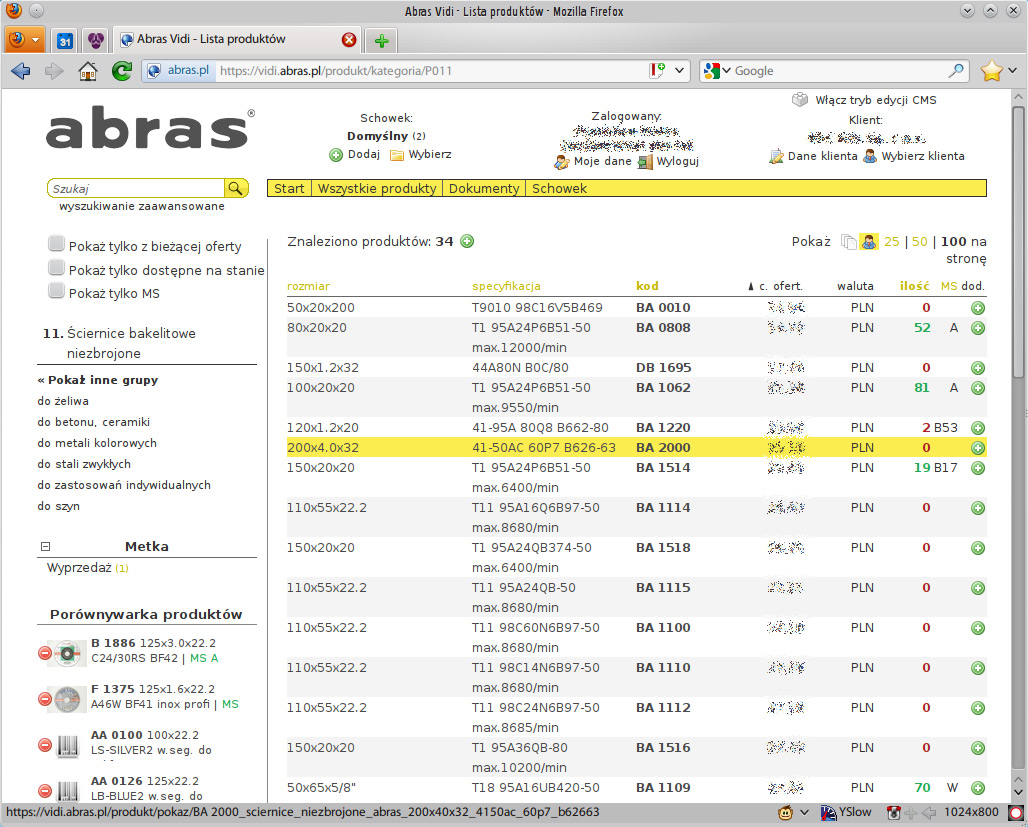1028x827 pixels.
Task: Go to the Dokumenty menu item
Action: point(484,188)
